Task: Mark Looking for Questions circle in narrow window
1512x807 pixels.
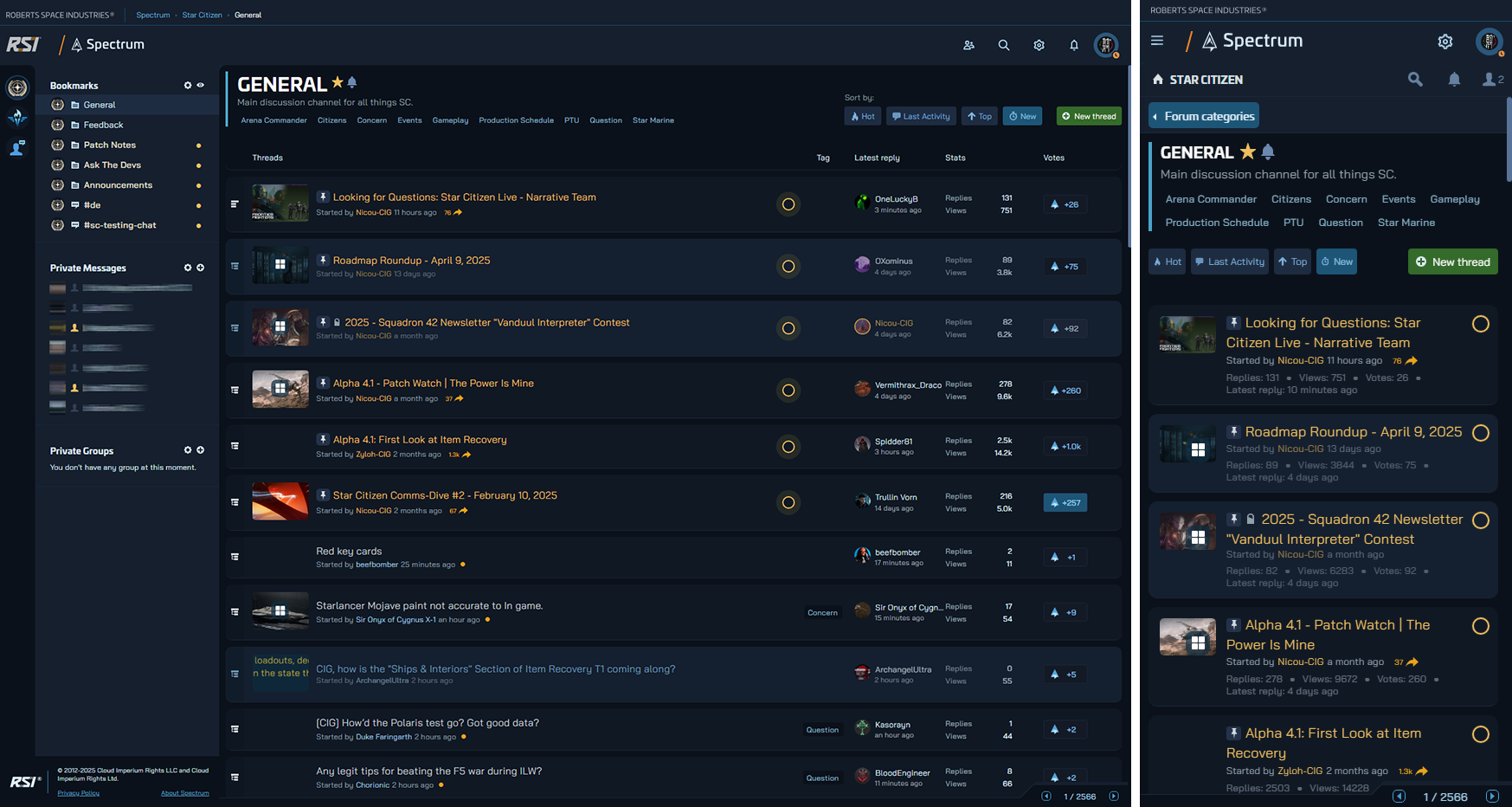Action: [x=1481, y=324]
